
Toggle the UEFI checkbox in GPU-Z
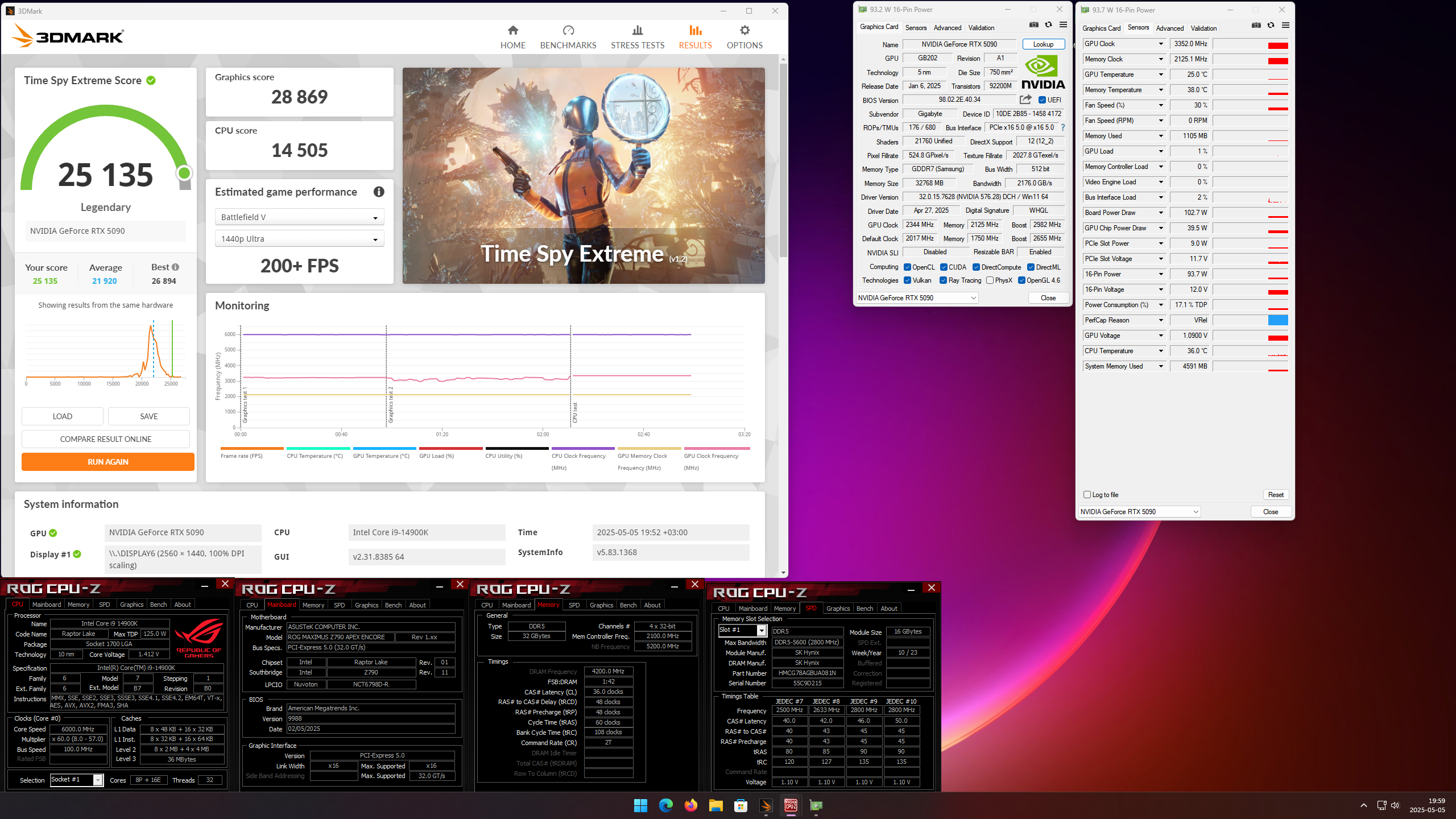pyautogui.click(x=1042, y=100)
